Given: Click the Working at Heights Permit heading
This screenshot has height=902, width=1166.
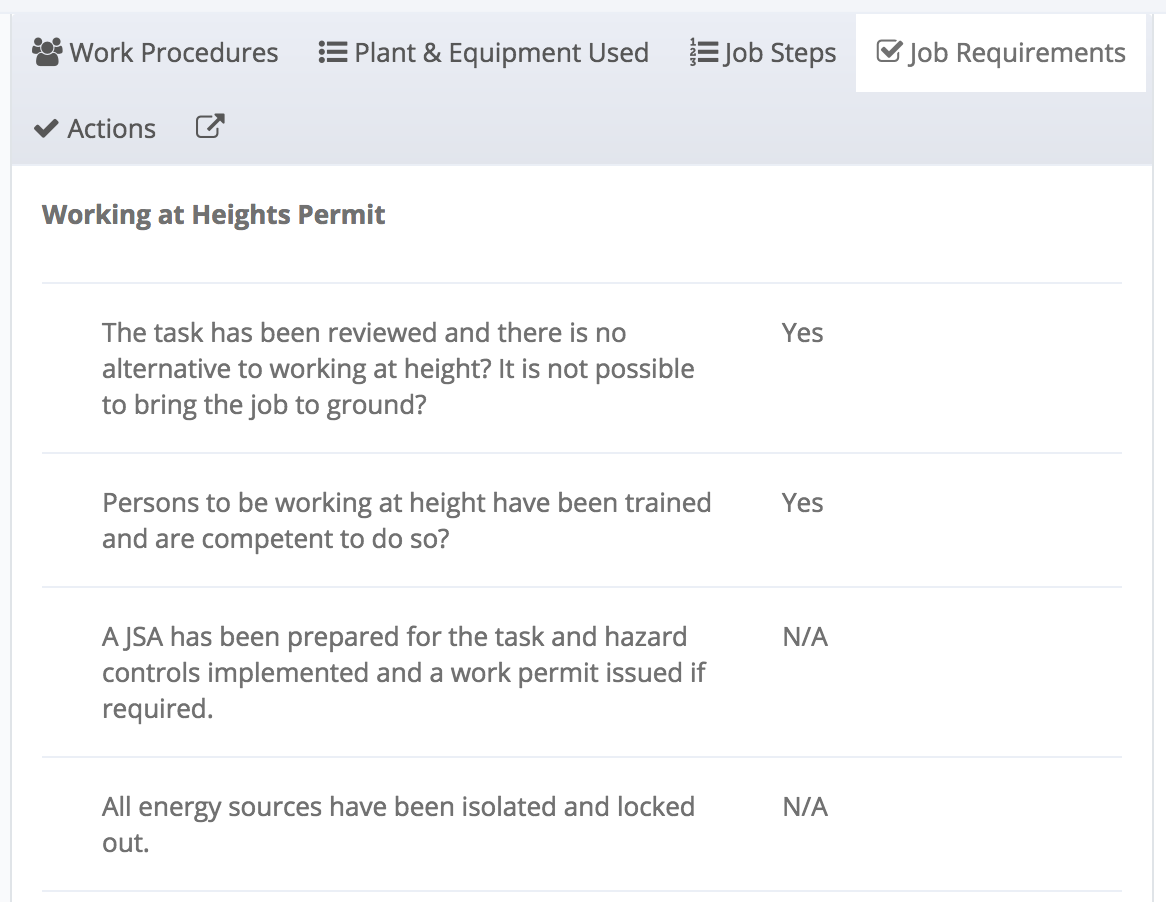Looking at the screenshot, I should [214, 215].
